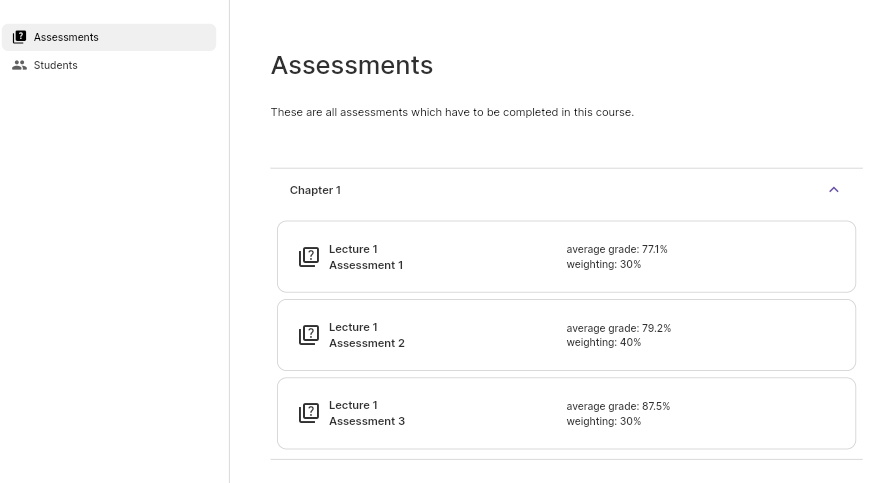881x483 pixels.
Task: Click the Students people icon
Action: pos(19,65)
